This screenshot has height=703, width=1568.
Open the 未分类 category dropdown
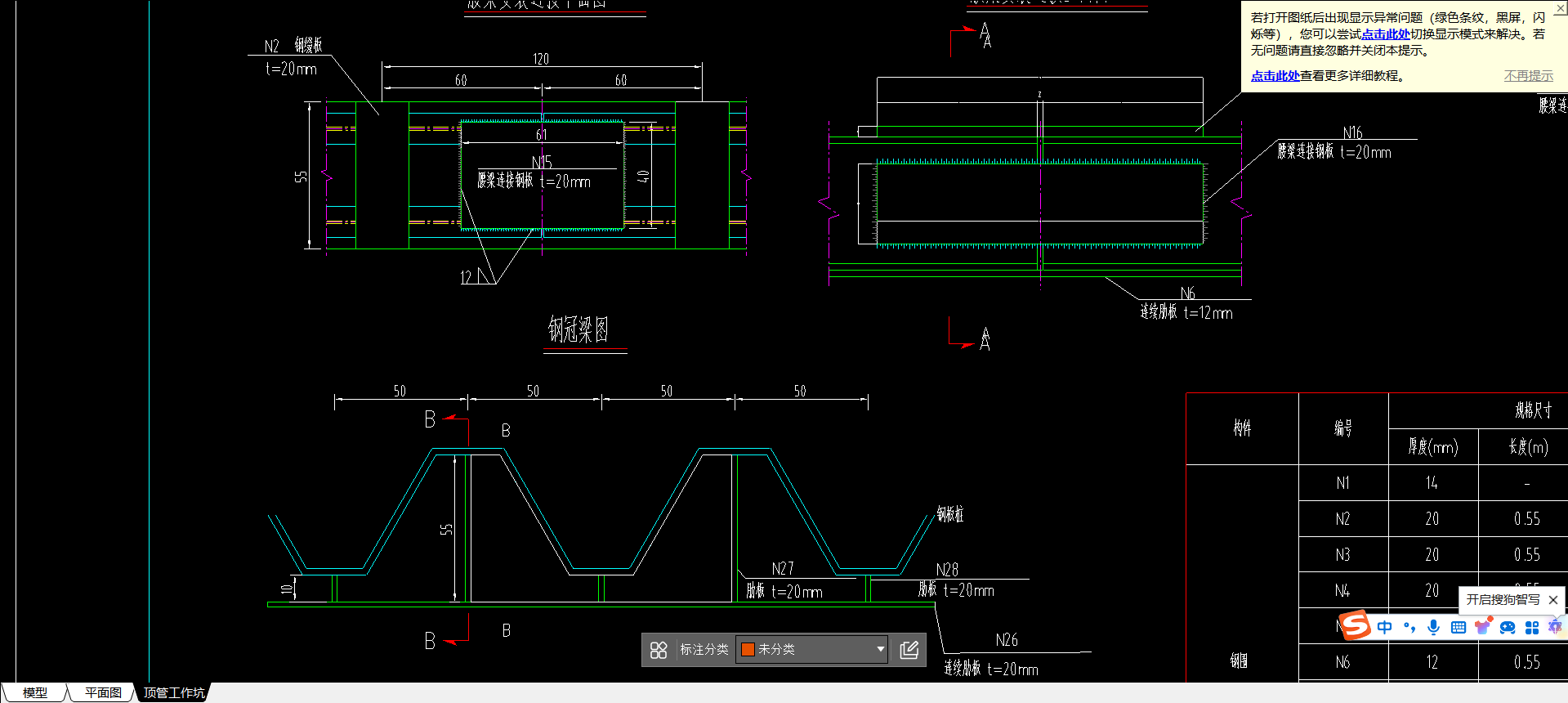coord(812,649)
